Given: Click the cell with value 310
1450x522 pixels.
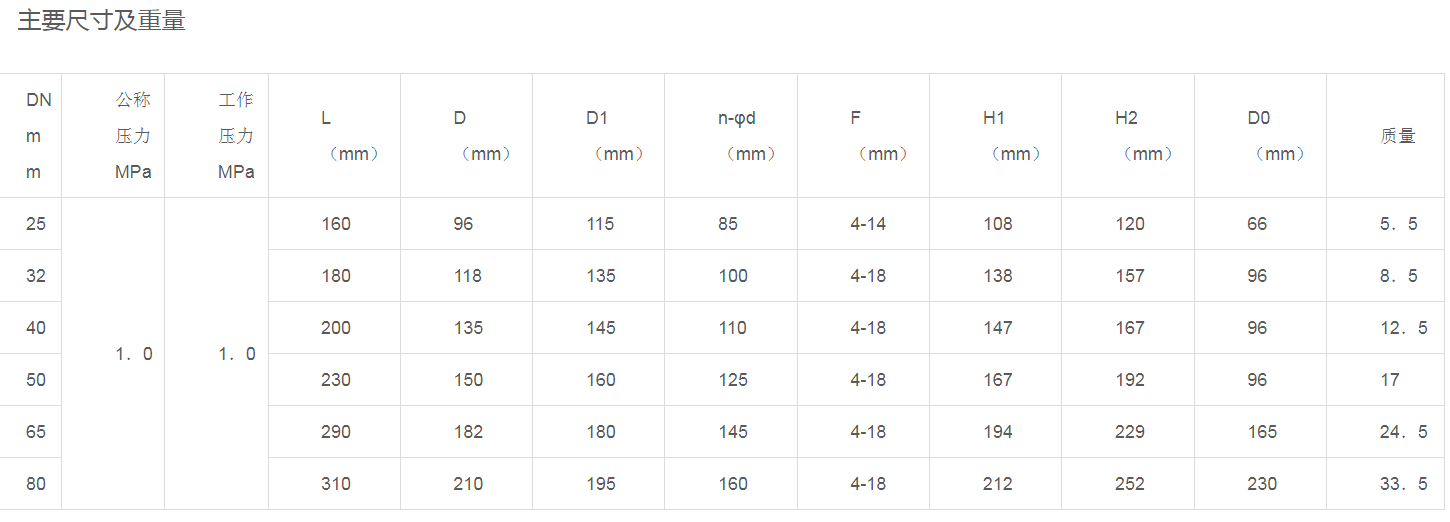Looking at the screenshot, I should (336, 484).
